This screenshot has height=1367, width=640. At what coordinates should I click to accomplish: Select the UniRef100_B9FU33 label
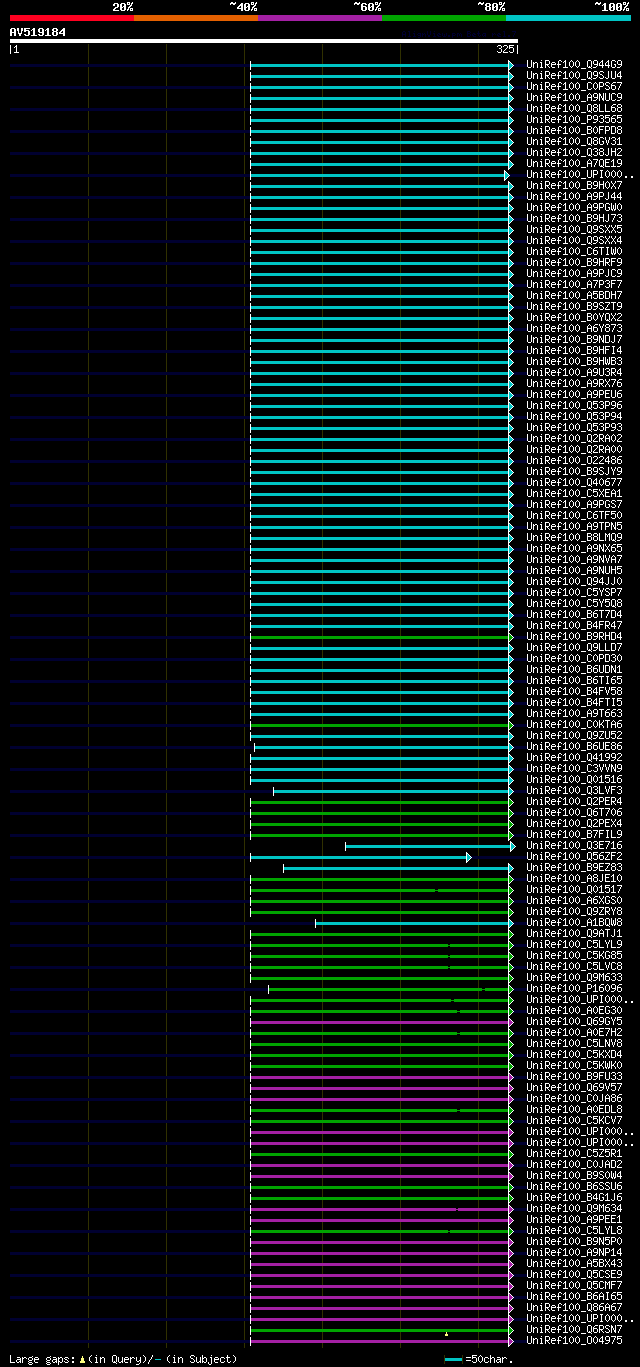pos(574,1076)
